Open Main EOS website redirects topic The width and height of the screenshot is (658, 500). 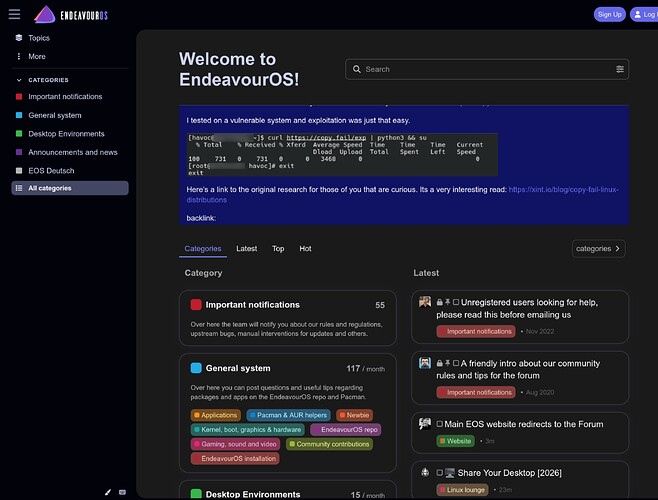[523, 424]
